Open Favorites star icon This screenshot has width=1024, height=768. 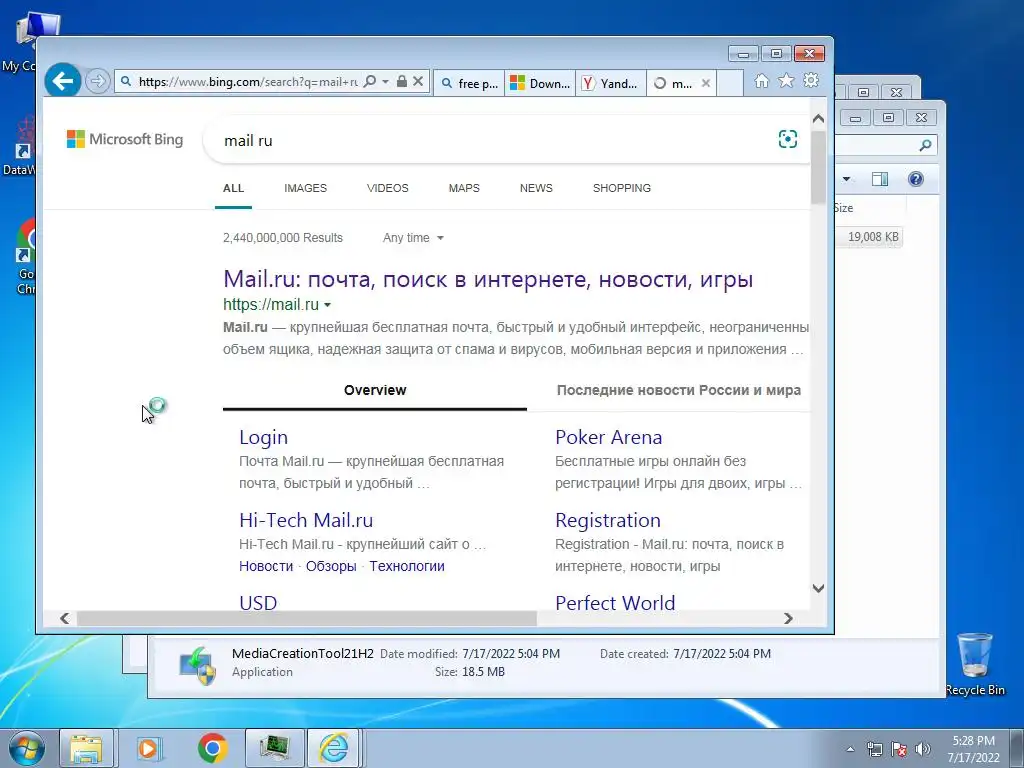(786, 81)
